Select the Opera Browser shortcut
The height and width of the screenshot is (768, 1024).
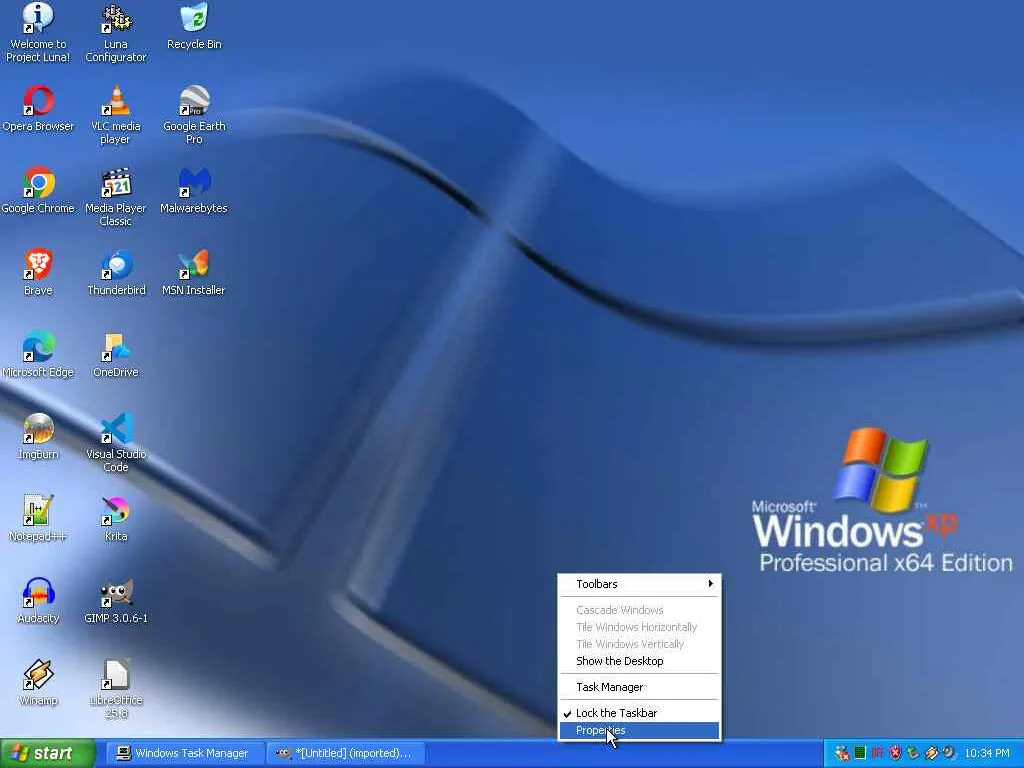pos(38,110)
